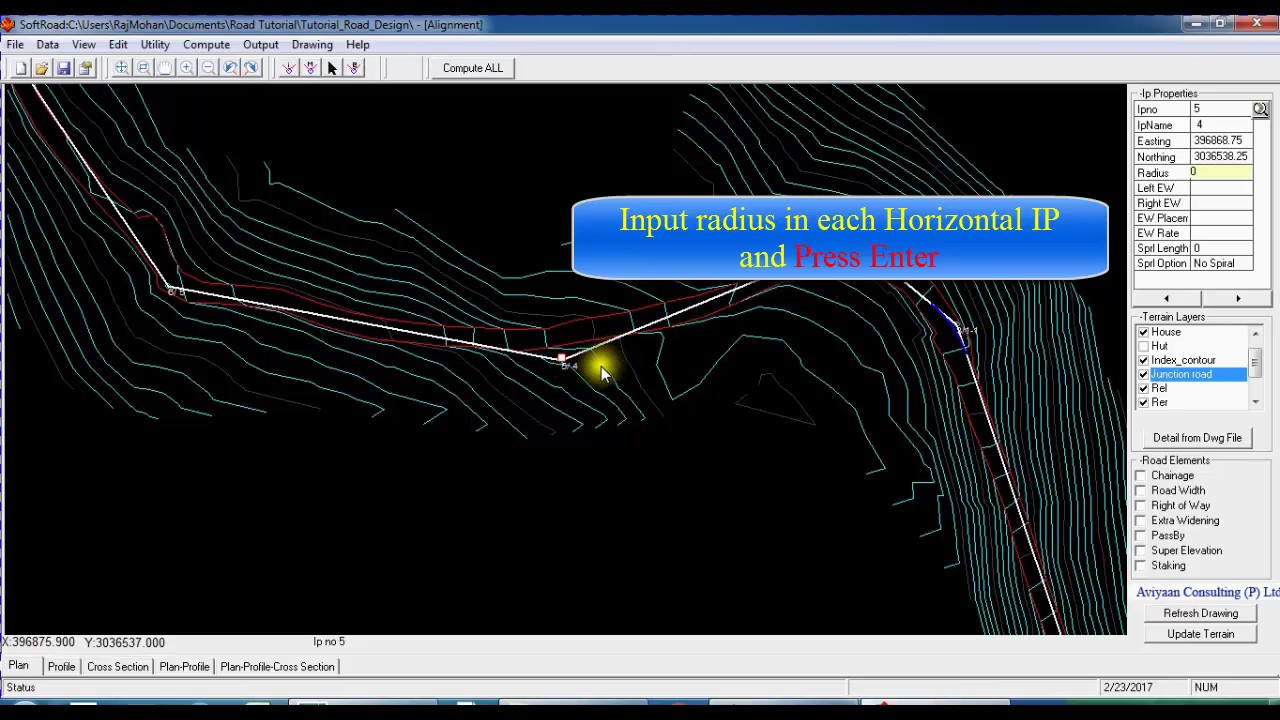Open the Compute menu
This screenshot has width=1280, height=720.
pyautogui.click(x=207, y=44)
